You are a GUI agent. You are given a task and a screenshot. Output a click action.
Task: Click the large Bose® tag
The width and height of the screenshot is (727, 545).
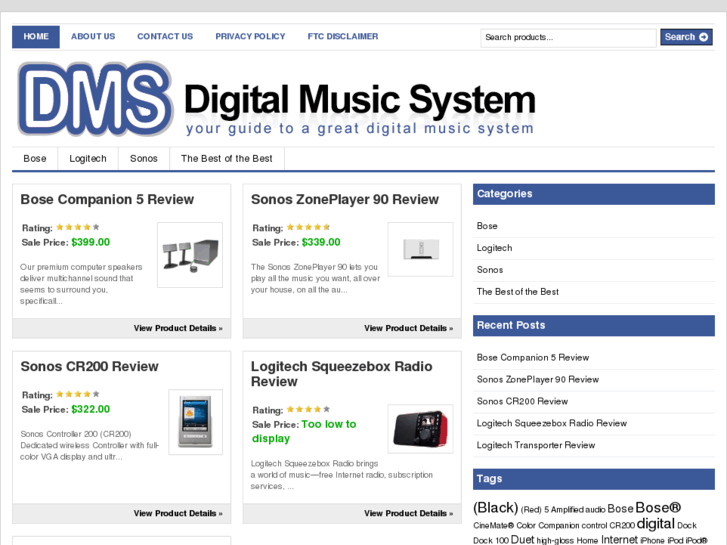pos(658,507)
